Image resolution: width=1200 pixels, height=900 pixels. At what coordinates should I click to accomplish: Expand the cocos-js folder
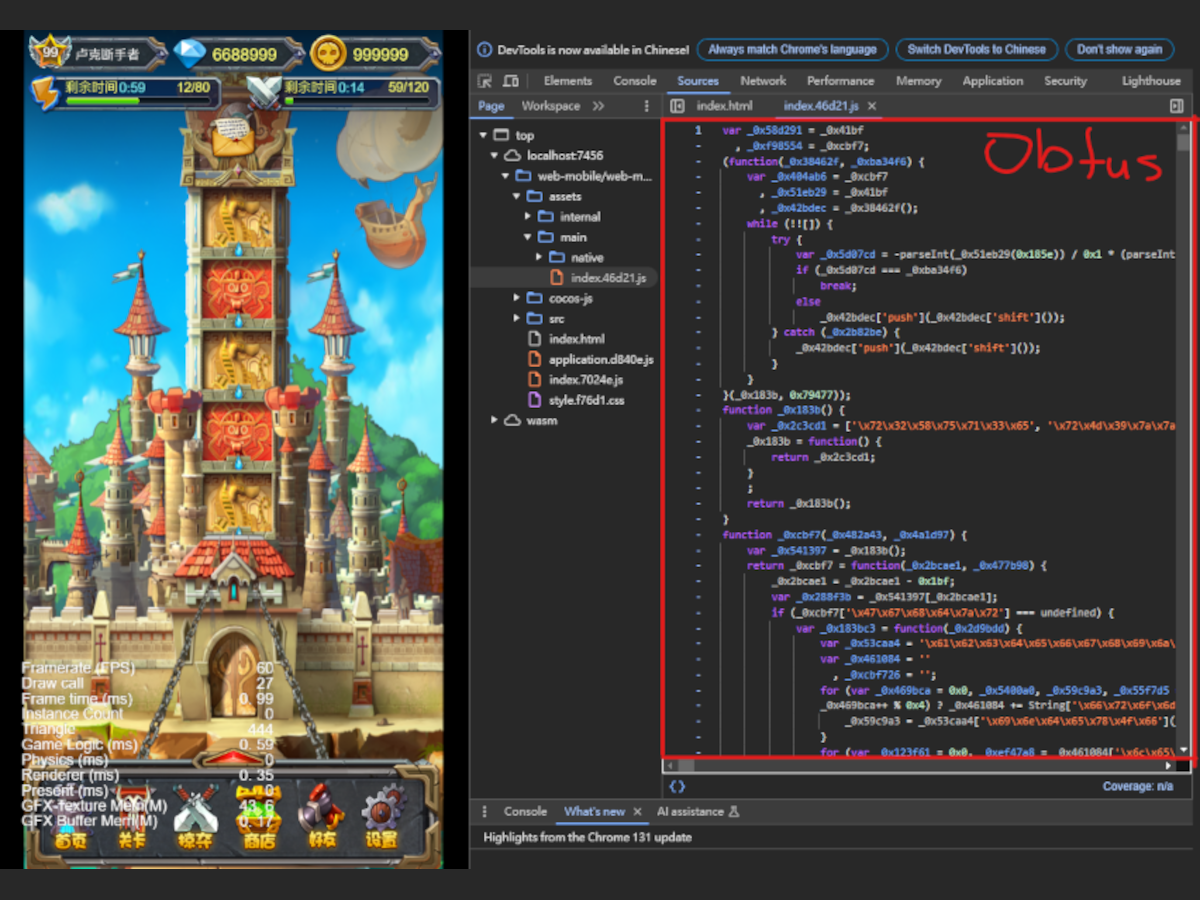pyautogui.click(x=517, y=298)
